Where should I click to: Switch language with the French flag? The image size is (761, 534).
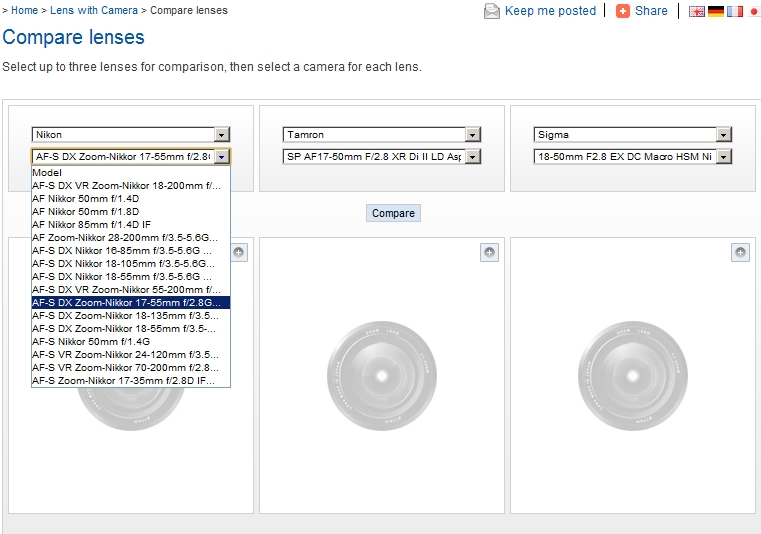[734, 11]
